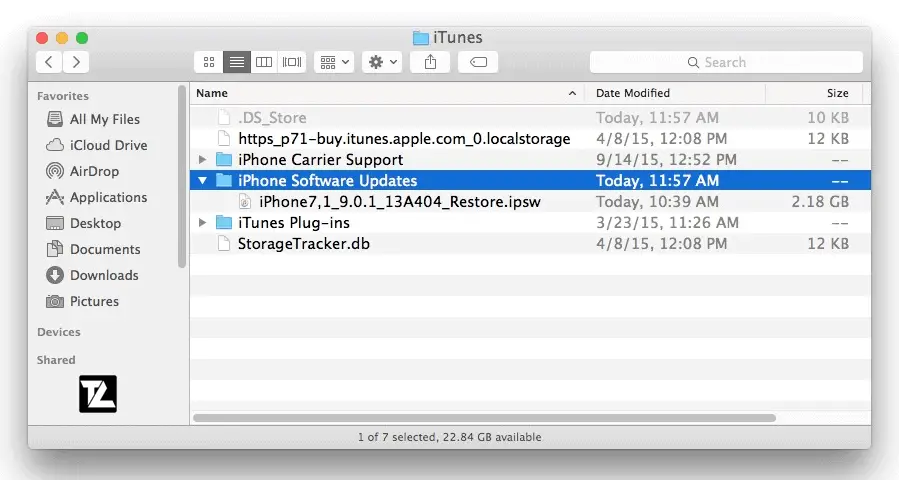Minimize the window with yellow button

tap(62, 38)
